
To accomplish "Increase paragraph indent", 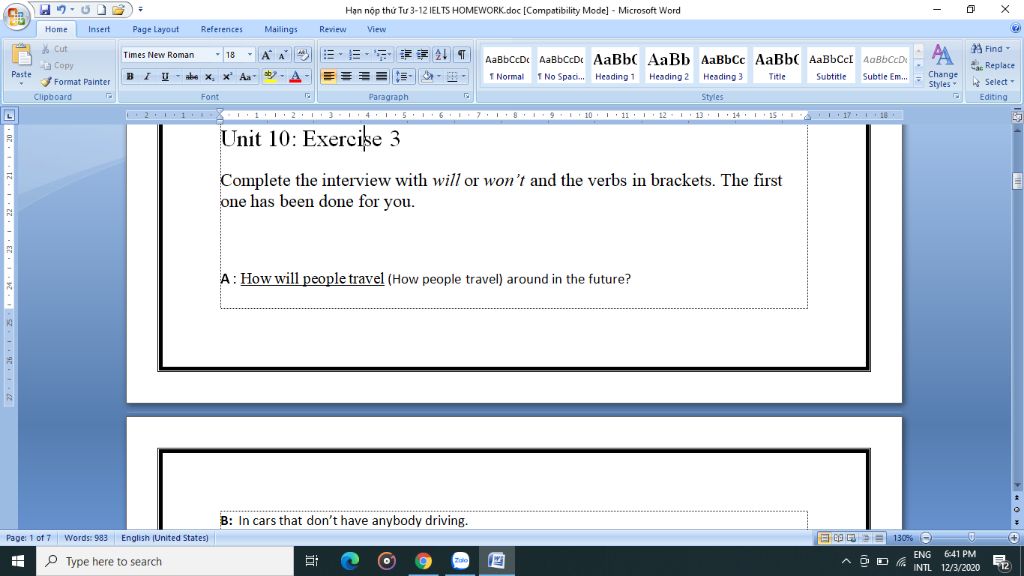I will pyautogui.click(x=423, y=55).
